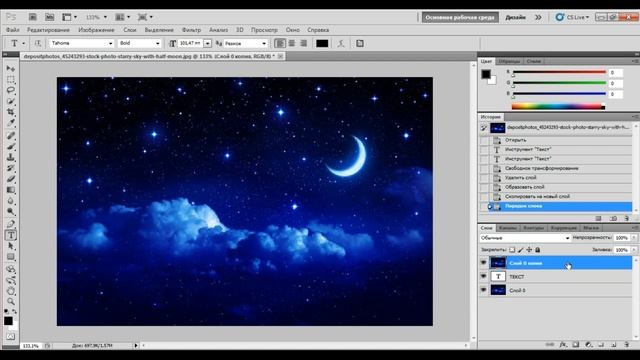Enable lock transparent pixels

512,250
